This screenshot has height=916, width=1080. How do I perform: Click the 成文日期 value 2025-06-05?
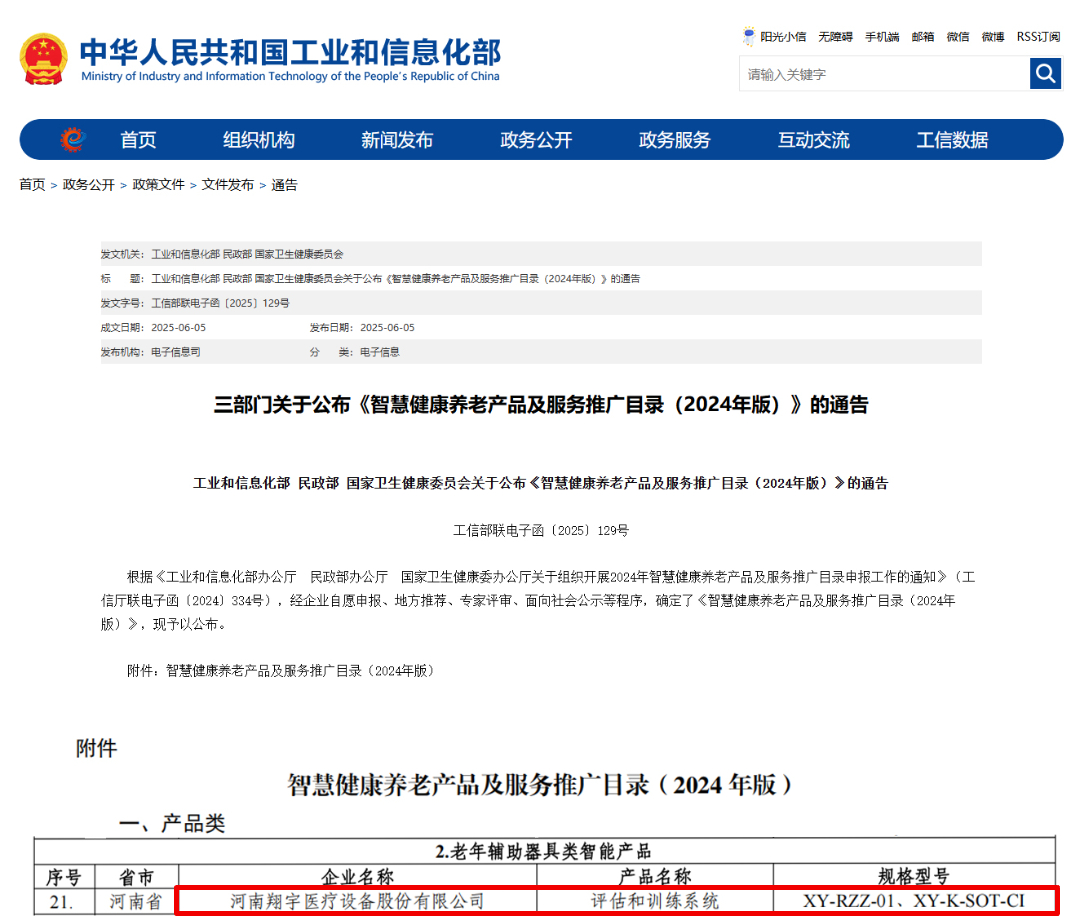coord(178,328)
